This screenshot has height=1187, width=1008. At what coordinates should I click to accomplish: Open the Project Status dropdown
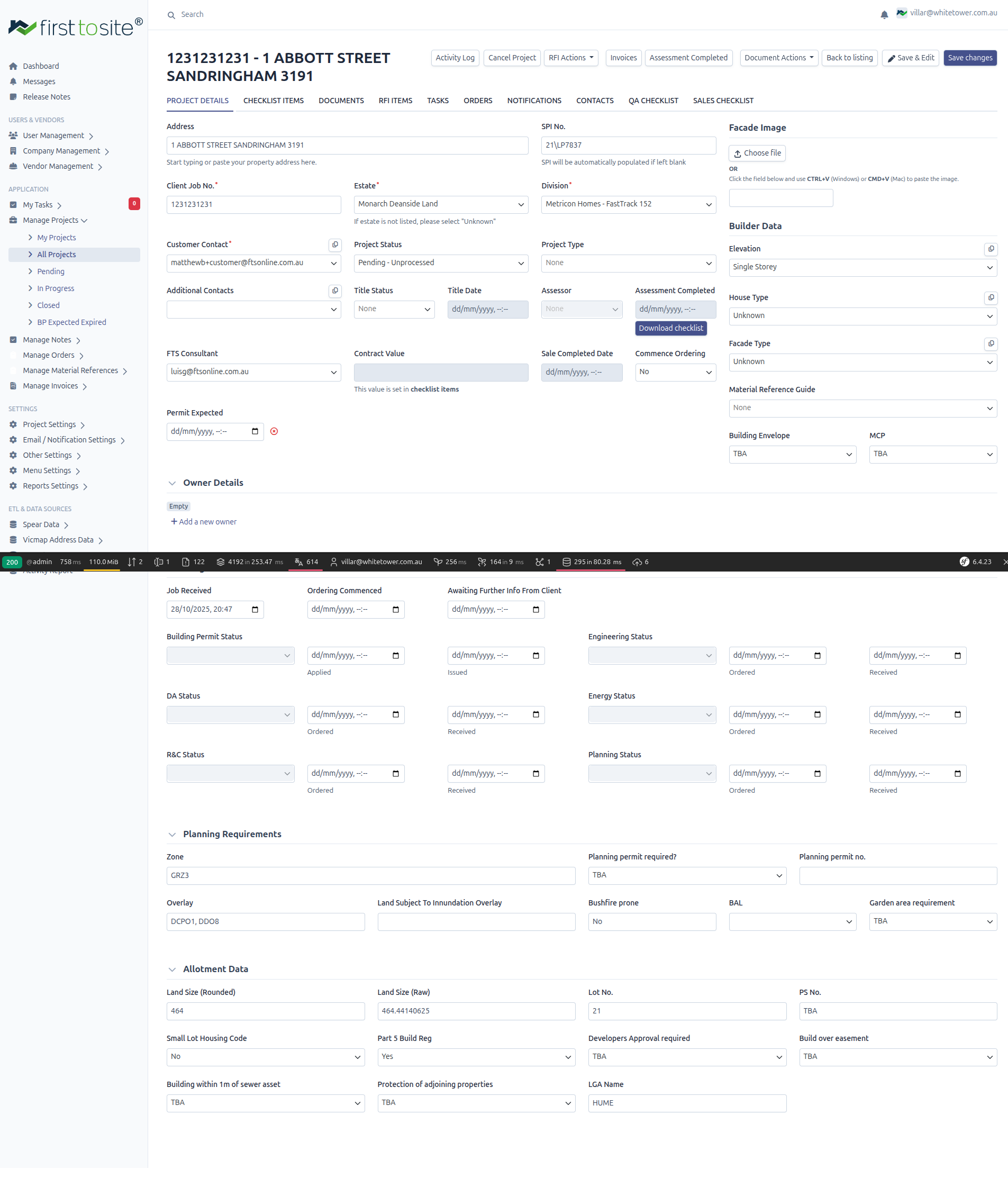pyautogui.click(x=441, y=263)
